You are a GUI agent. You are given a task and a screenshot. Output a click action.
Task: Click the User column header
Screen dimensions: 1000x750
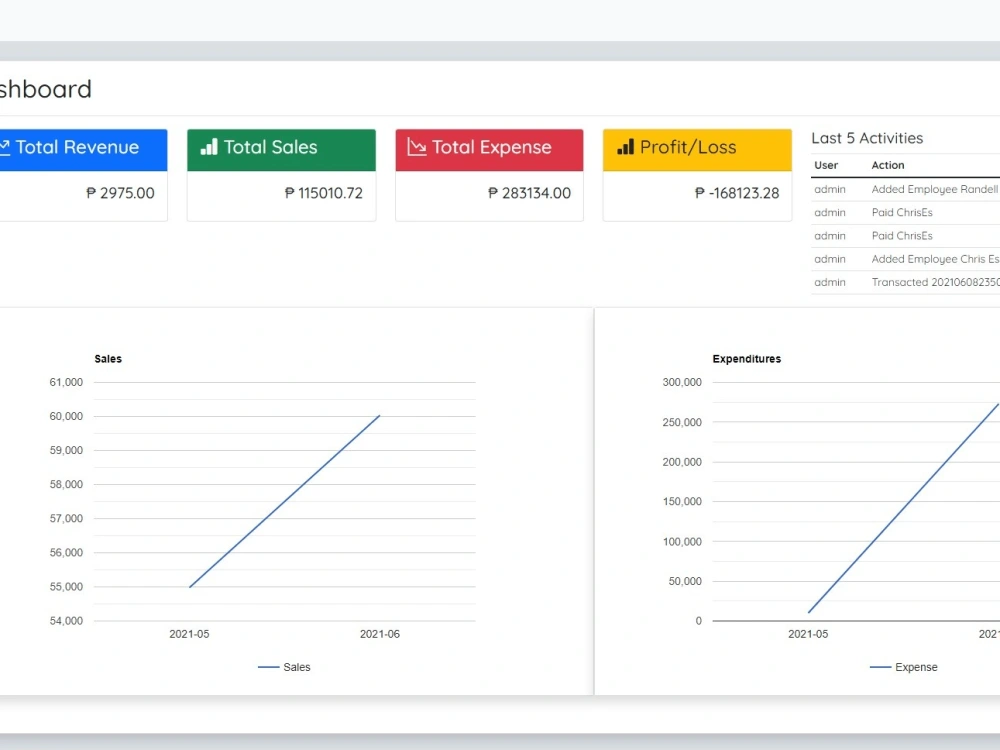coord(826,165)
